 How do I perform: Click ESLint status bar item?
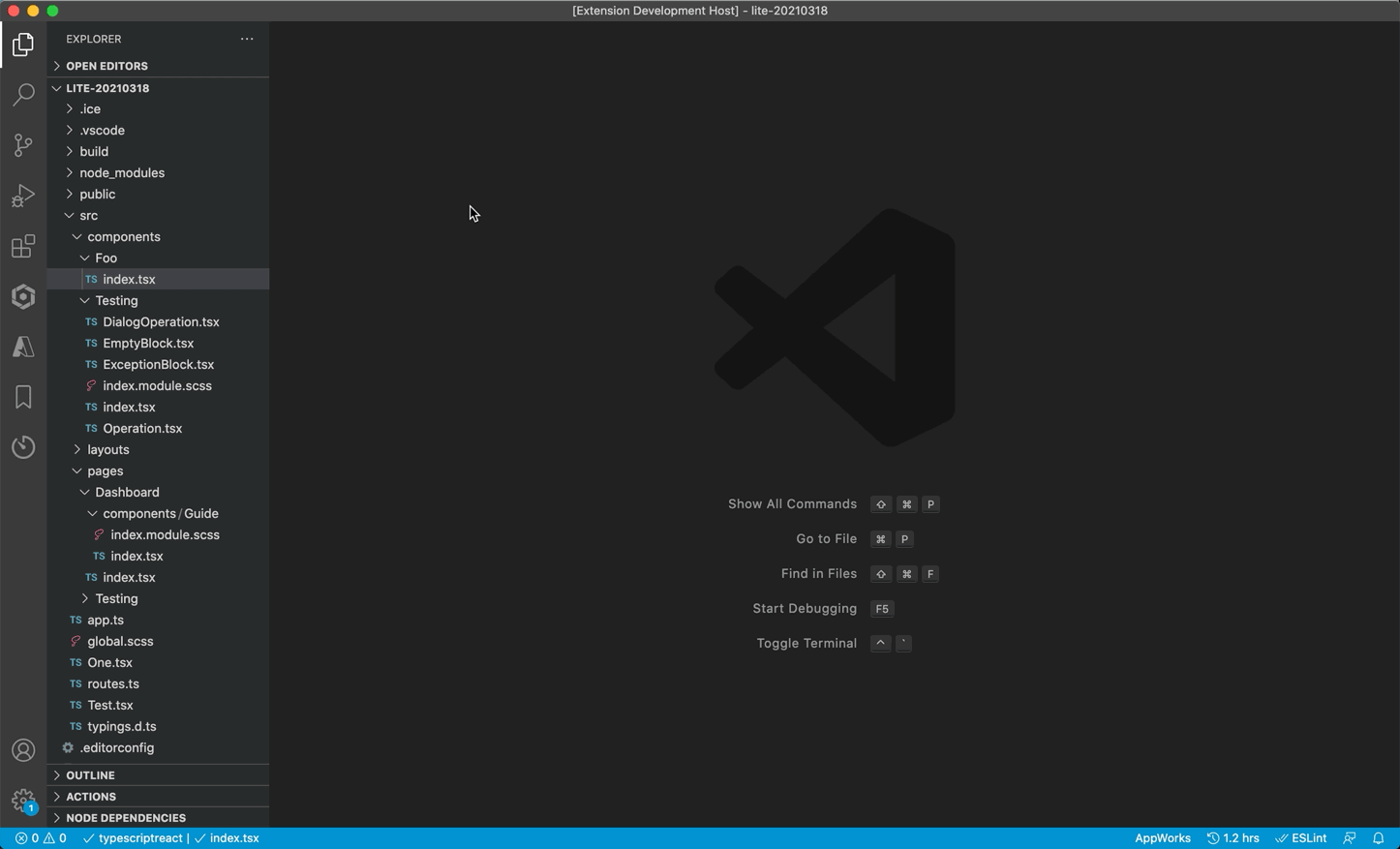pos(1300,838)
